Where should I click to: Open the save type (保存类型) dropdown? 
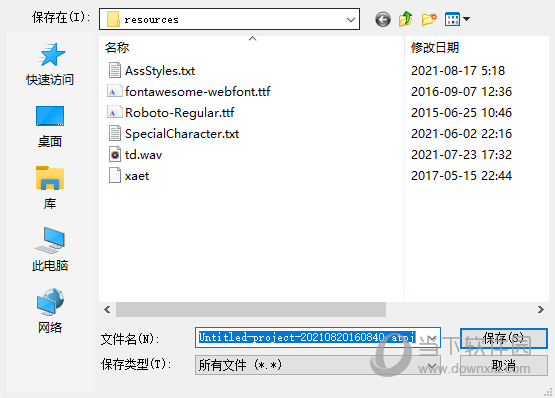pyautogui.click(x=432, y=365)
